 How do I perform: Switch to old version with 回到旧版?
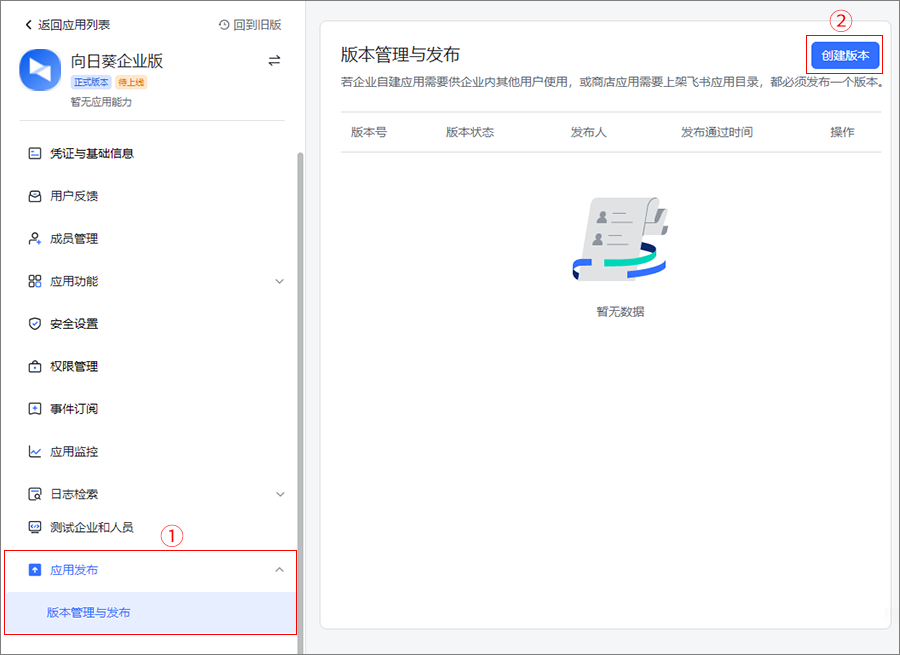250,24
